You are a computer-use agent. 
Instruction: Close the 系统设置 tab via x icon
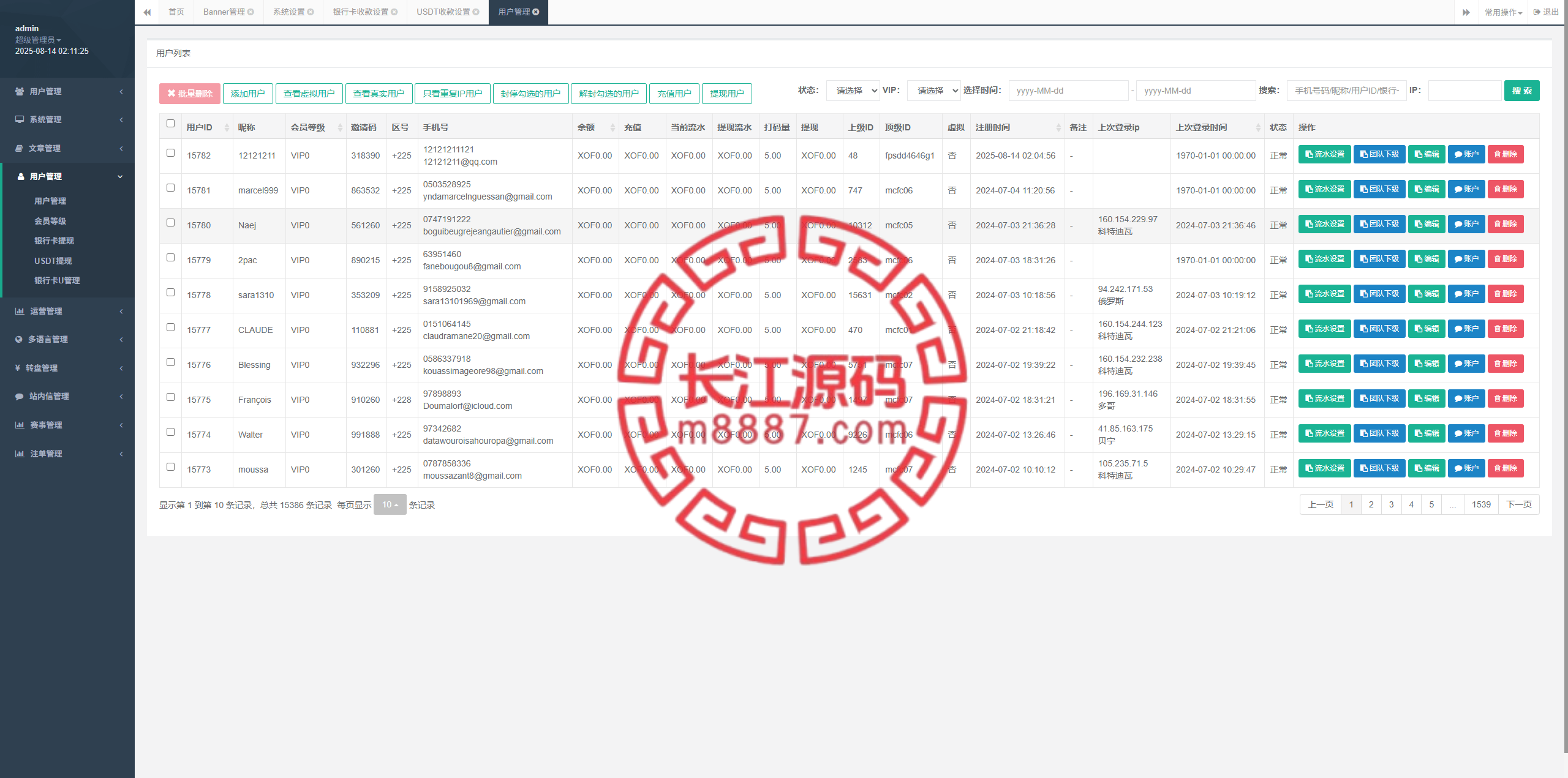tap(311, 12)
